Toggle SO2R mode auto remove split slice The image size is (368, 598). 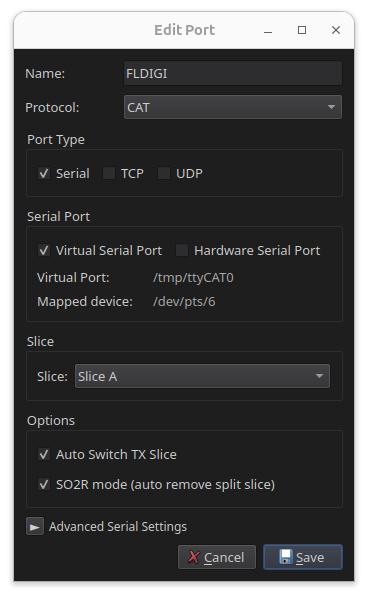(44, 484)
